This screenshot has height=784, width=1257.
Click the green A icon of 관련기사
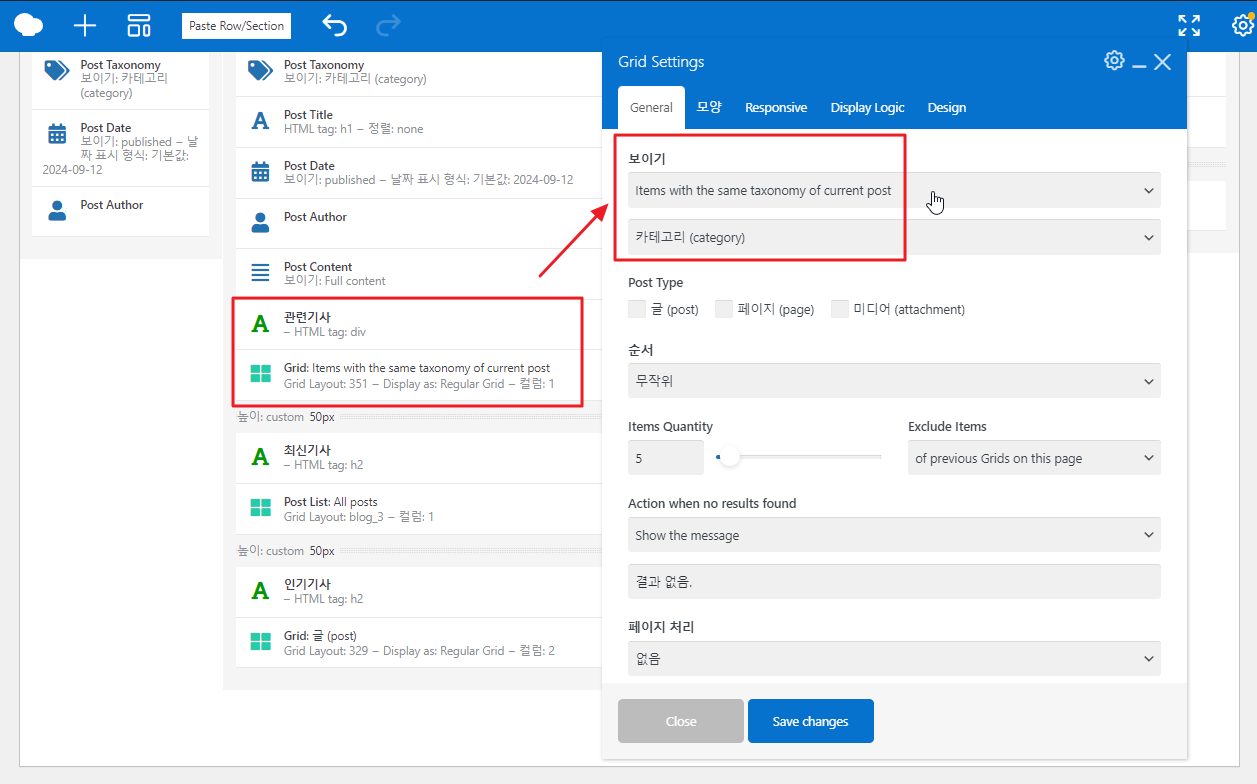tap(260, 323)
